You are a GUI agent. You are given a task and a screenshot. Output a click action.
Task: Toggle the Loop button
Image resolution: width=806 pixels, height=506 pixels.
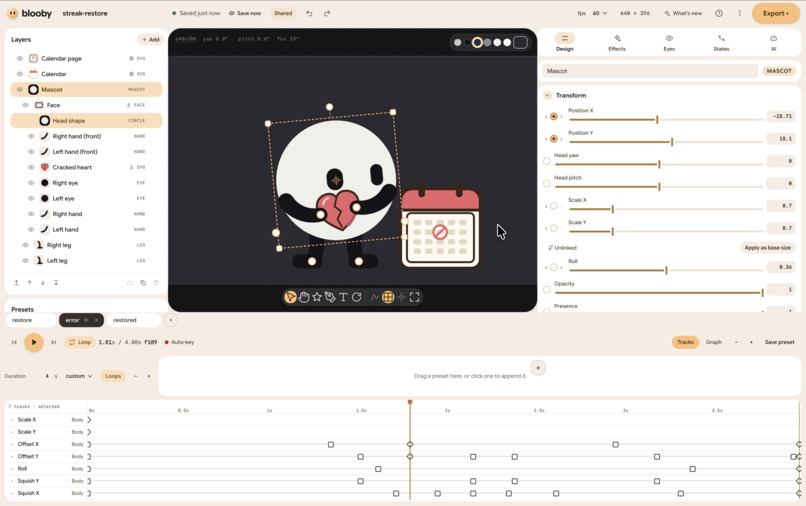pyautogui.click(x=80, y=342)
